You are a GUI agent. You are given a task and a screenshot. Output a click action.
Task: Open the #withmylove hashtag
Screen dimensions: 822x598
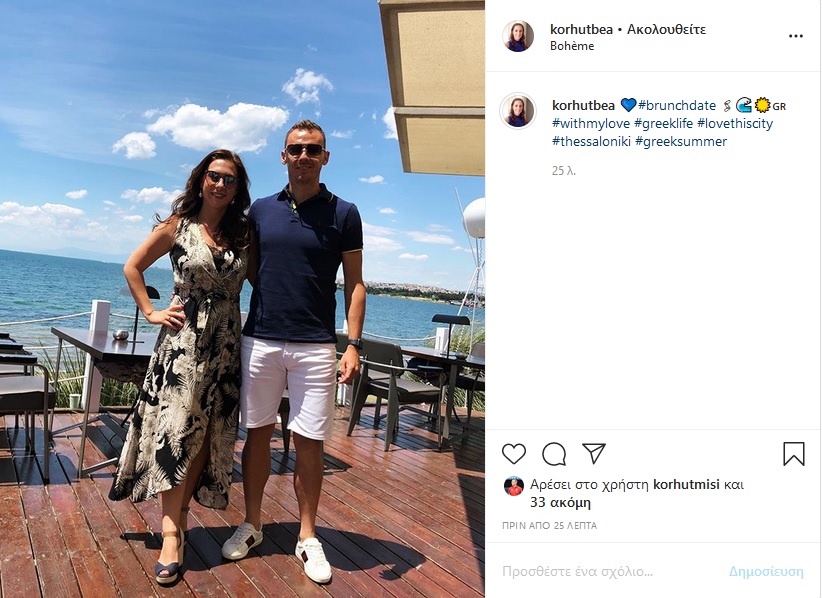pos(591,124)
